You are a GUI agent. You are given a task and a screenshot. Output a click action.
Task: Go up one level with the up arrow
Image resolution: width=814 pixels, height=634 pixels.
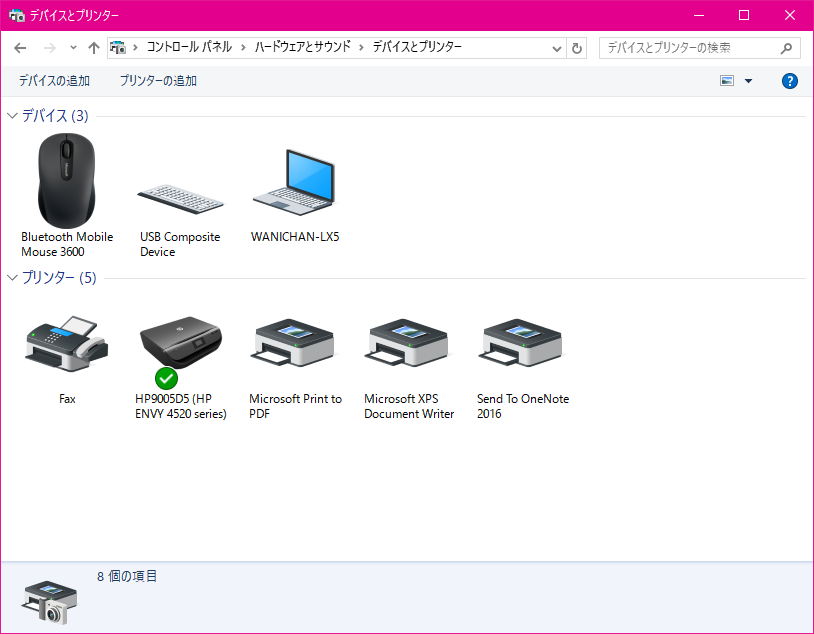[x=93, y=48]
